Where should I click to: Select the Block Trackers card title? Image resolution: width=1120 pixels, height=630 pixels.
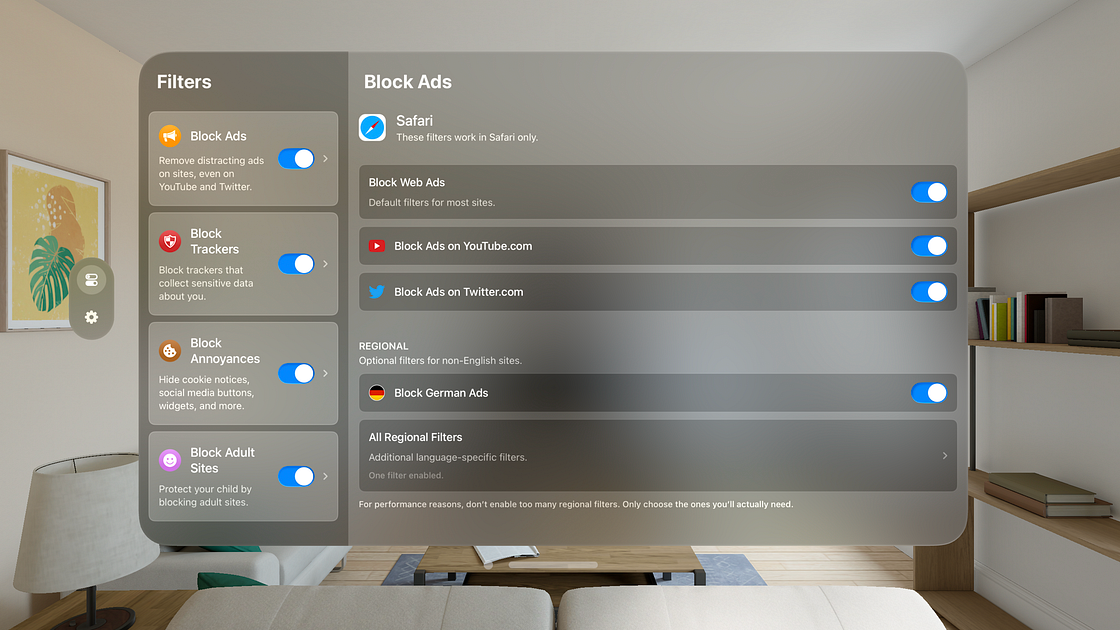[214, 241]
